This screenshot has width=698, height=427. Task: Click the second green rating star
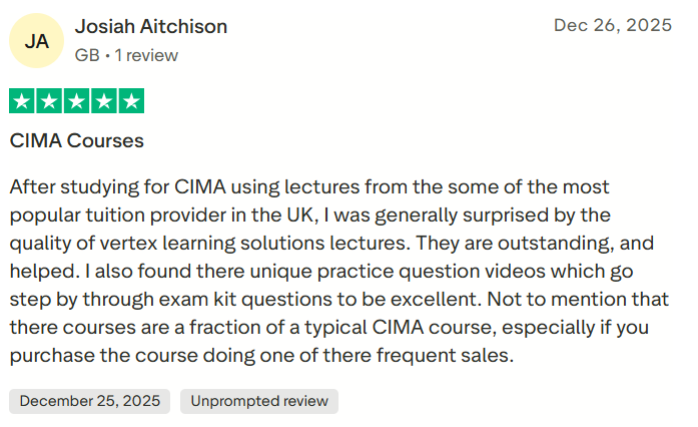[48, 101]
